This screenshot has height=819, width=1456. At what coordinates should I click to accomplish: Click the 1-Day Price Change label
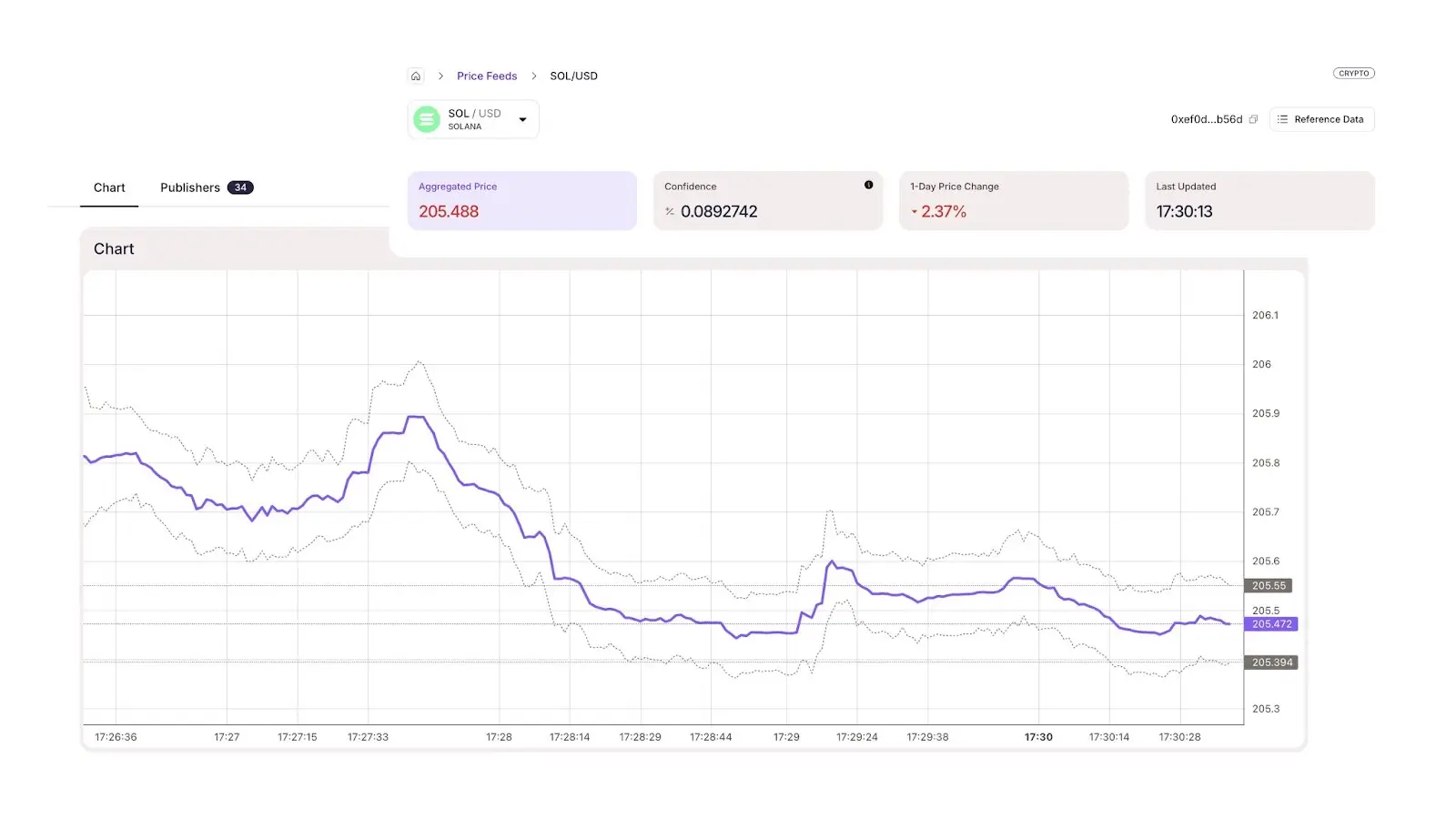coord(955,187)
